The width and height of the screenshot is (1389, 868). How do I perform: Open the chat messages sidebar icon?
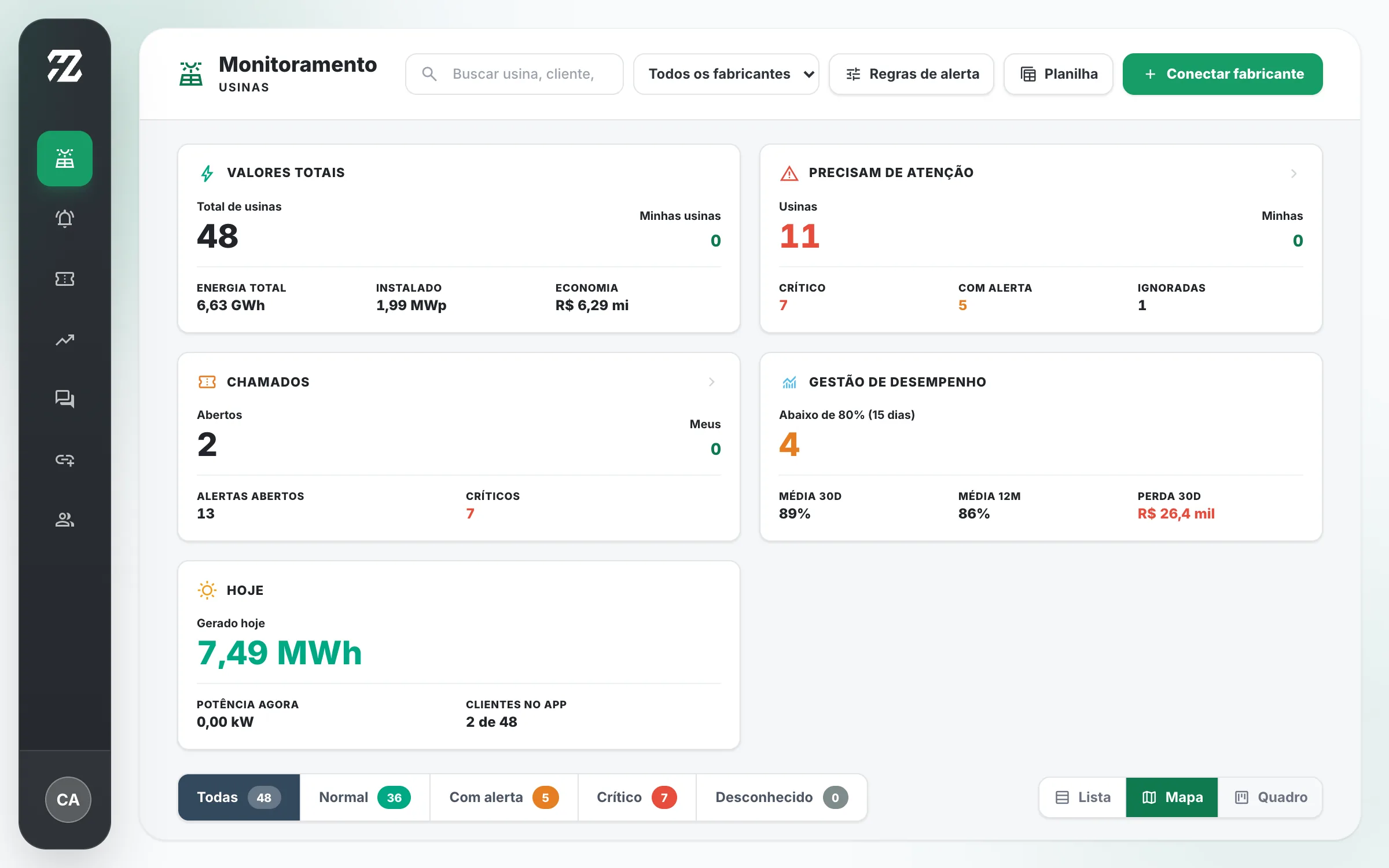click(x=65, y=399)
